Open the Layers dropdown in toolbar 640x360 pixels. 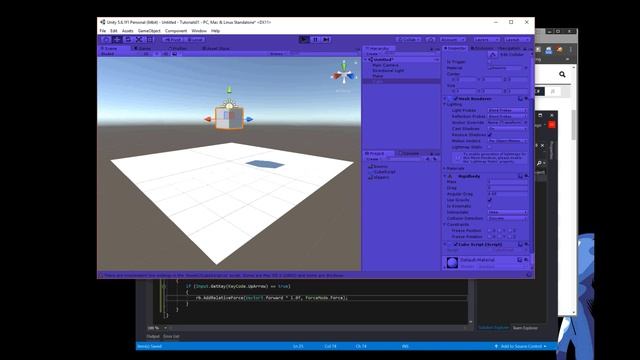point(486,40)
